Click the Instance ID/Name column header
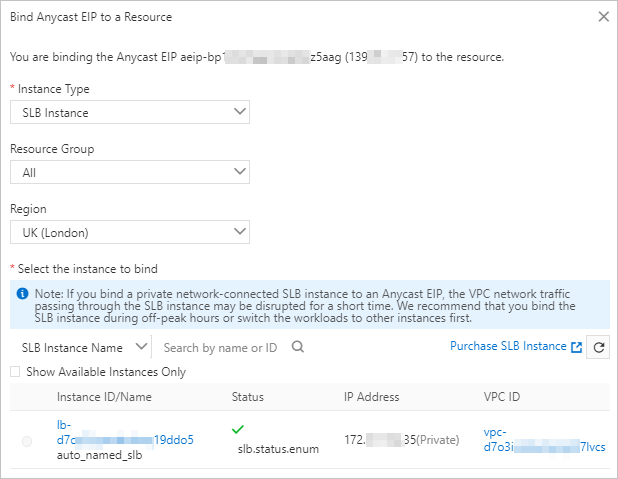The width and height of the screenshot is (618, 479). click(104, 397)
